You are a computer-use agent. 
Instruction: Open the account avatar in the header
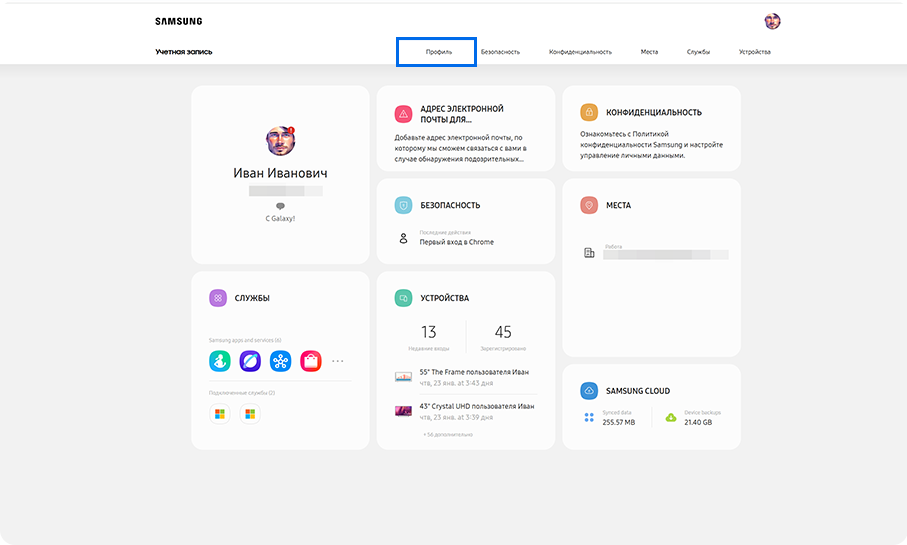pyautogui.click(x=772, y=21)
